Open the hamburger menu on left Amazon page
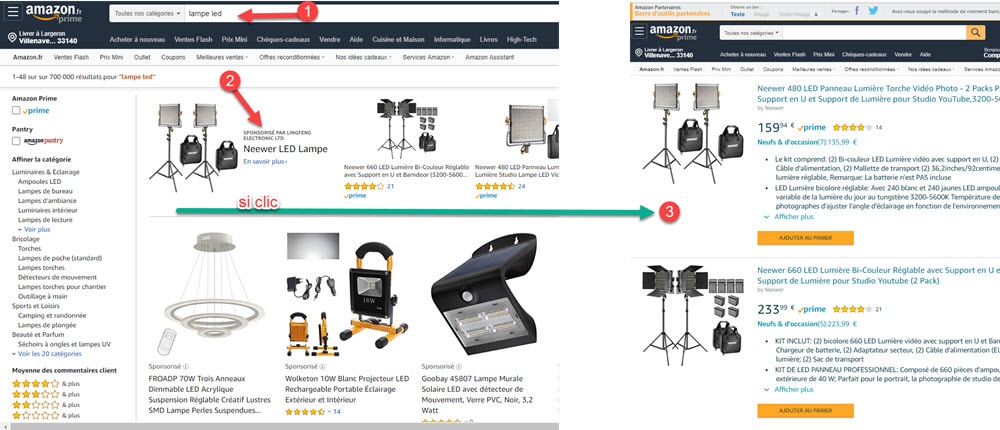1000x430 pixels. pyautogui.click(x=13, y=11)
